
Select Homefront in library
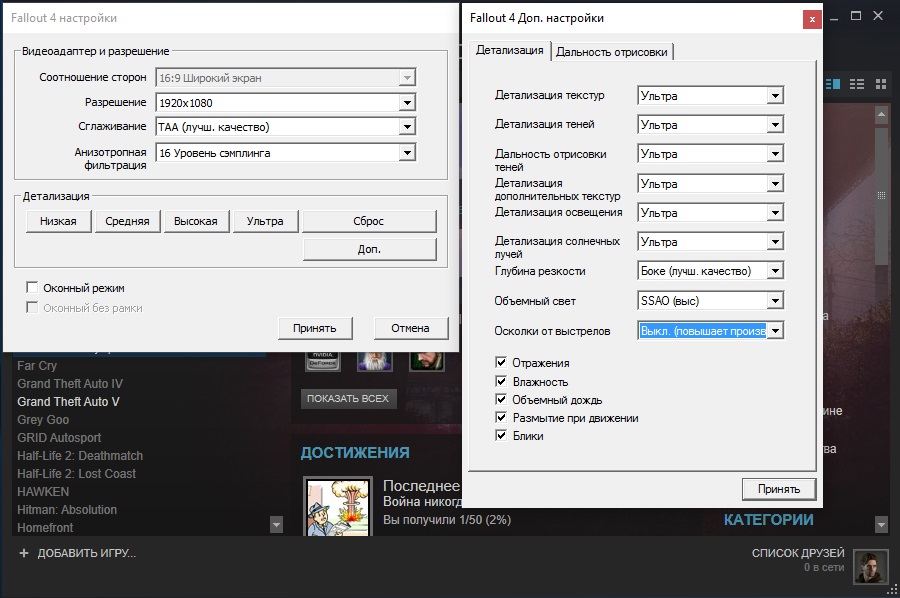coord(45,527)
